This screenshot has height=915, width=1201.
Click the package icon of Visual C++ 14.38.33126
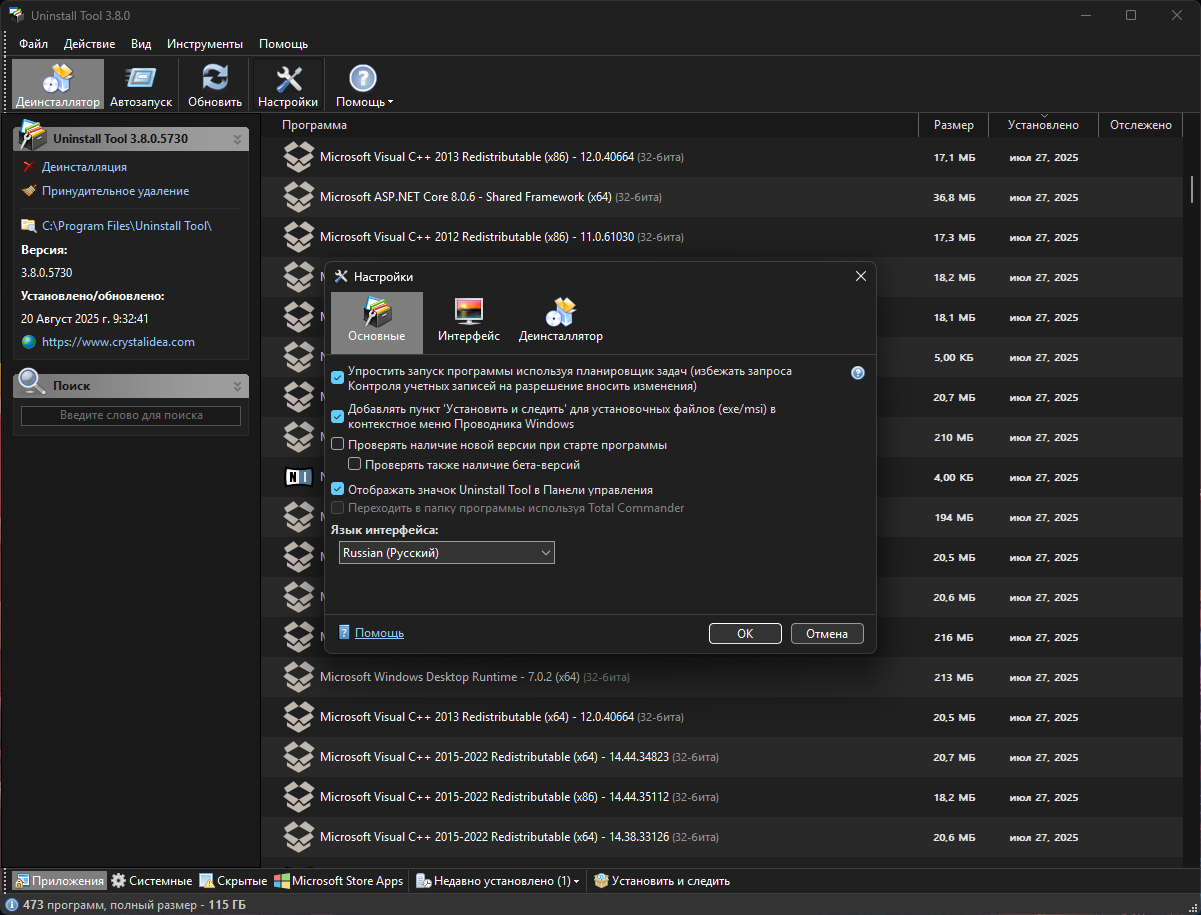tap(299, 837)
